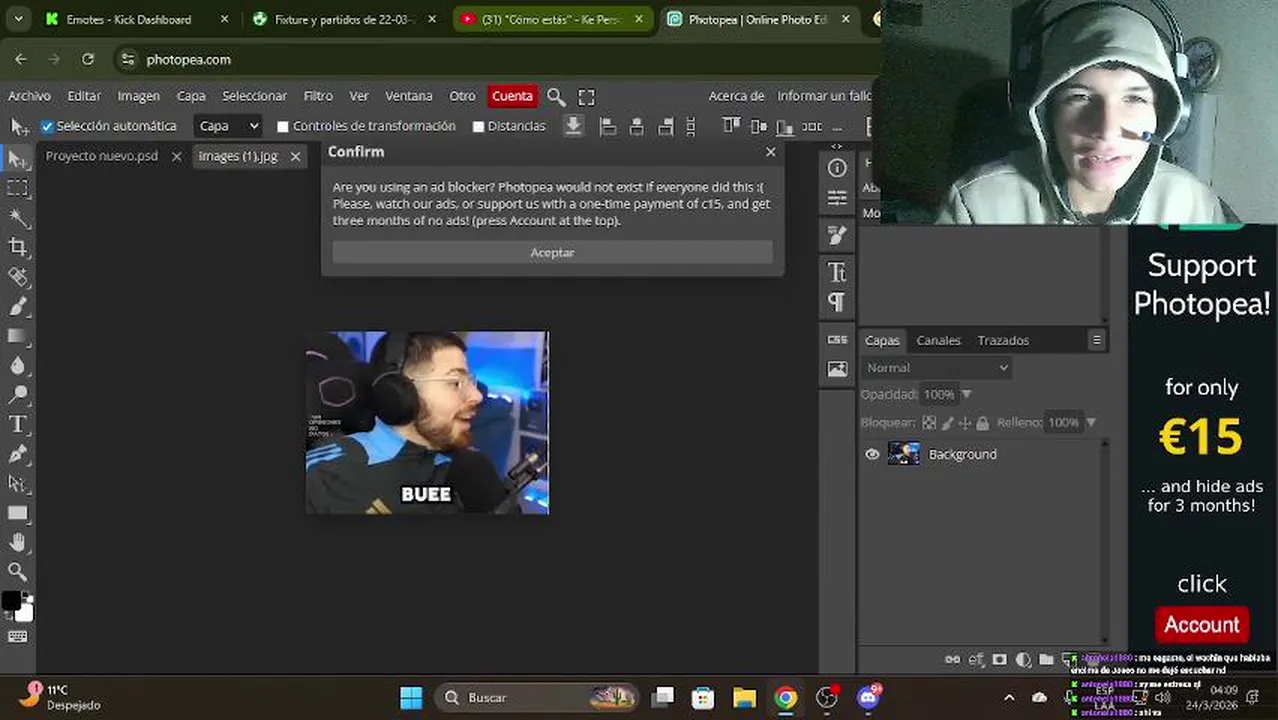Select the Spot Healing tool
Viewport: 1278px width, 720px height.
click(18, 277)
